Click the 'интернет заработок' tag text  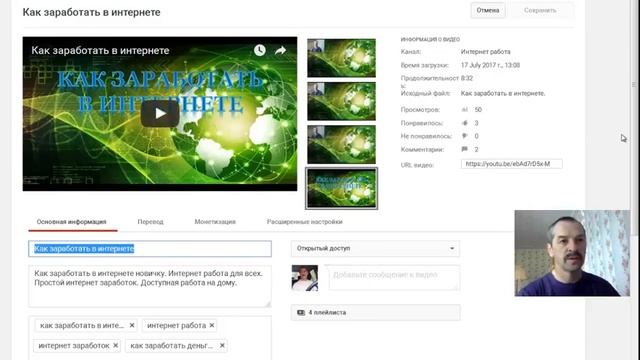74,345
